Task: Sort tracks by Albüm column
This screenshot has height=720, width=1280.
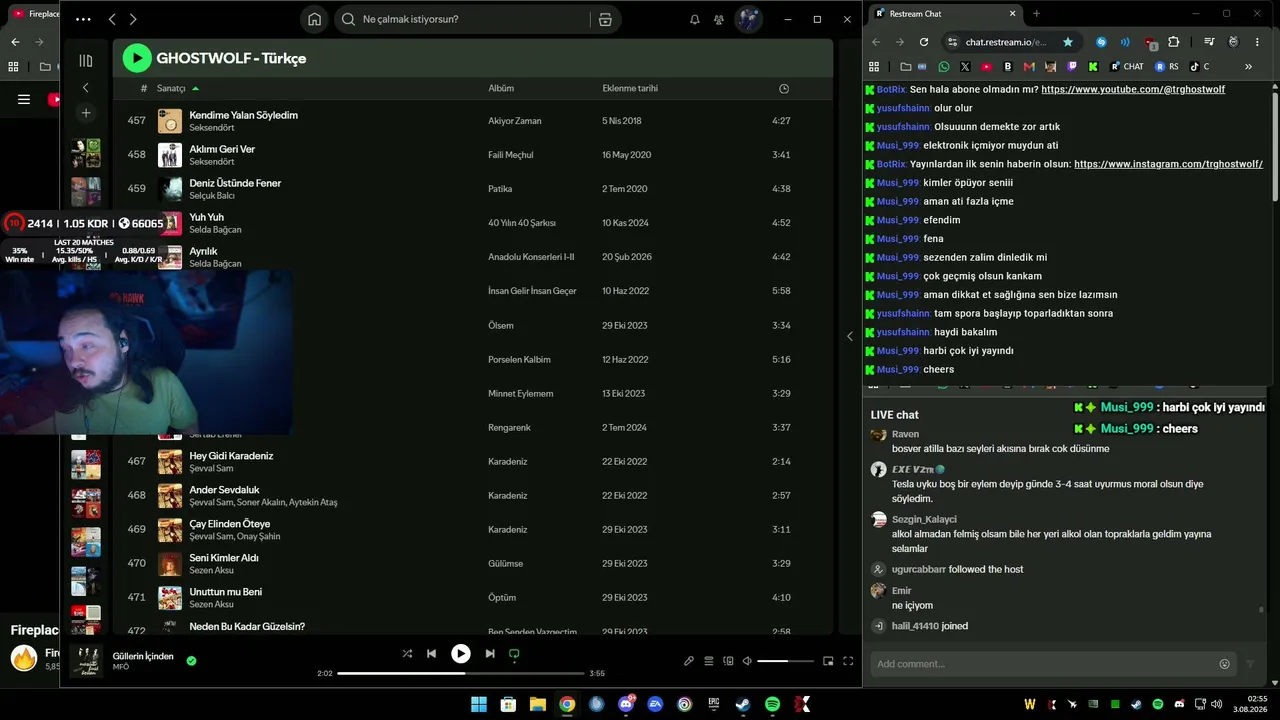Action: 501,88
